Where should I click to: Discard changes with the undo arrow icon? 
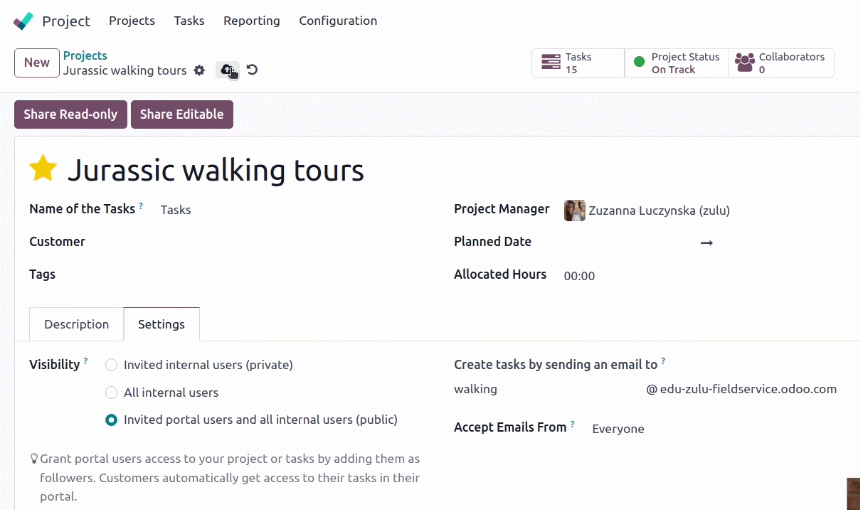(x=252, y=70)
